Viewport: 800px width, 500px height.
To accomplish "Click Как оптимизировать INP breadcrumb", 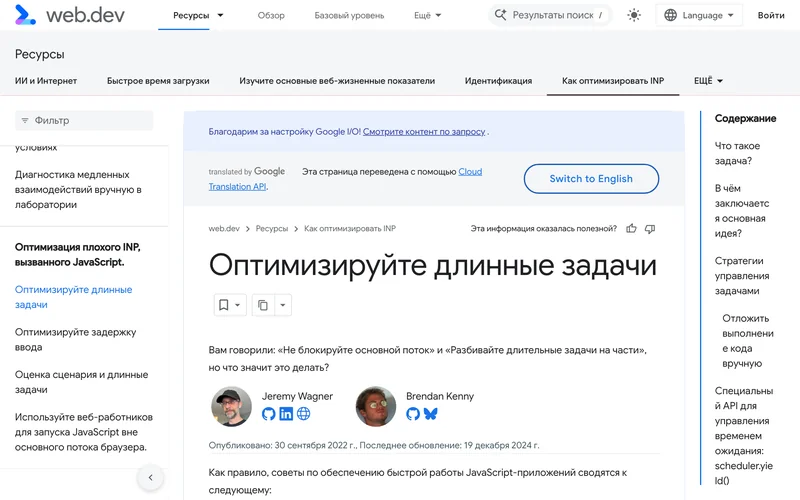I will 350,229.
